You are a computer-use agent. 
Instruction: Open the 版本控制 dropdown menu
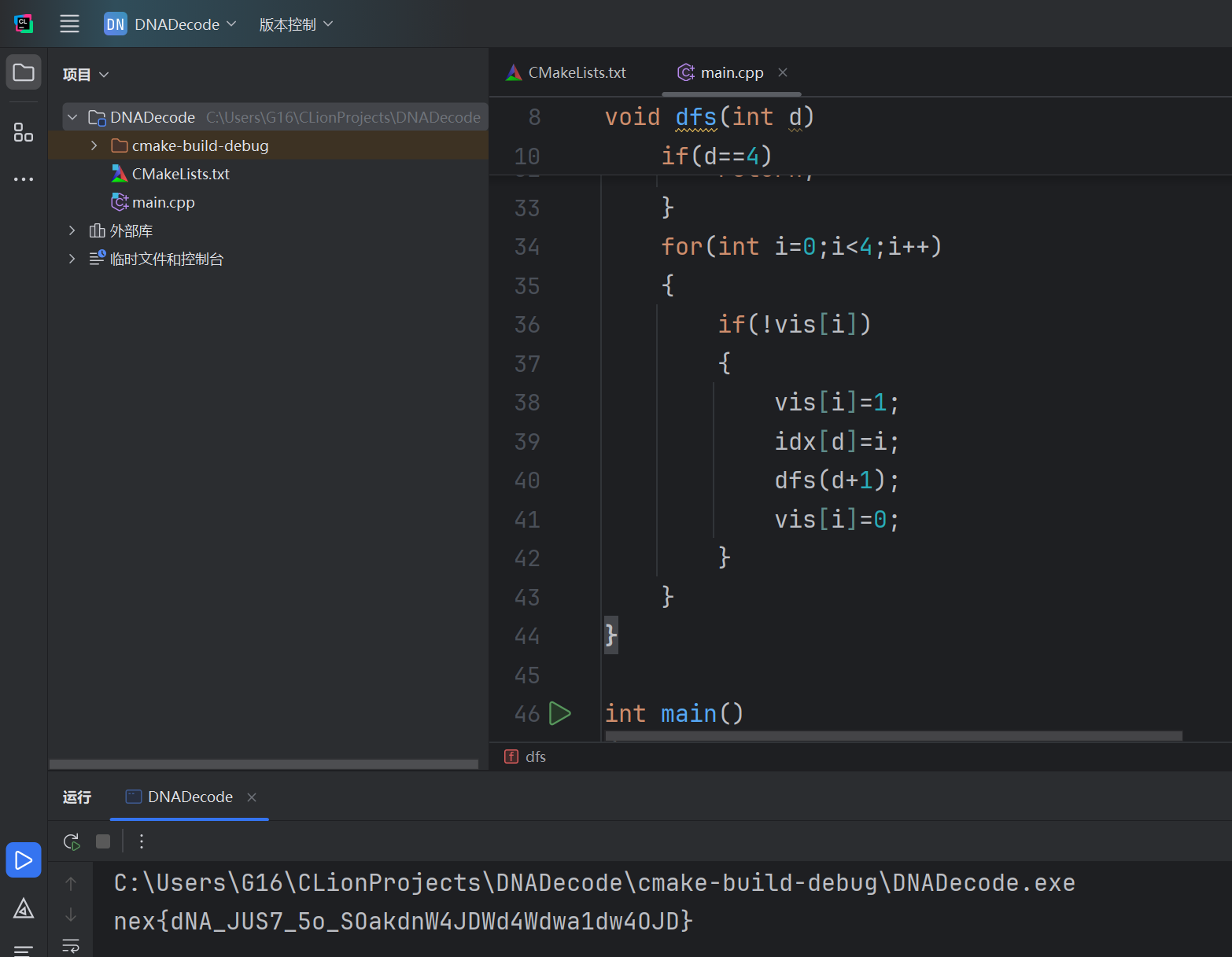point(296,24)
